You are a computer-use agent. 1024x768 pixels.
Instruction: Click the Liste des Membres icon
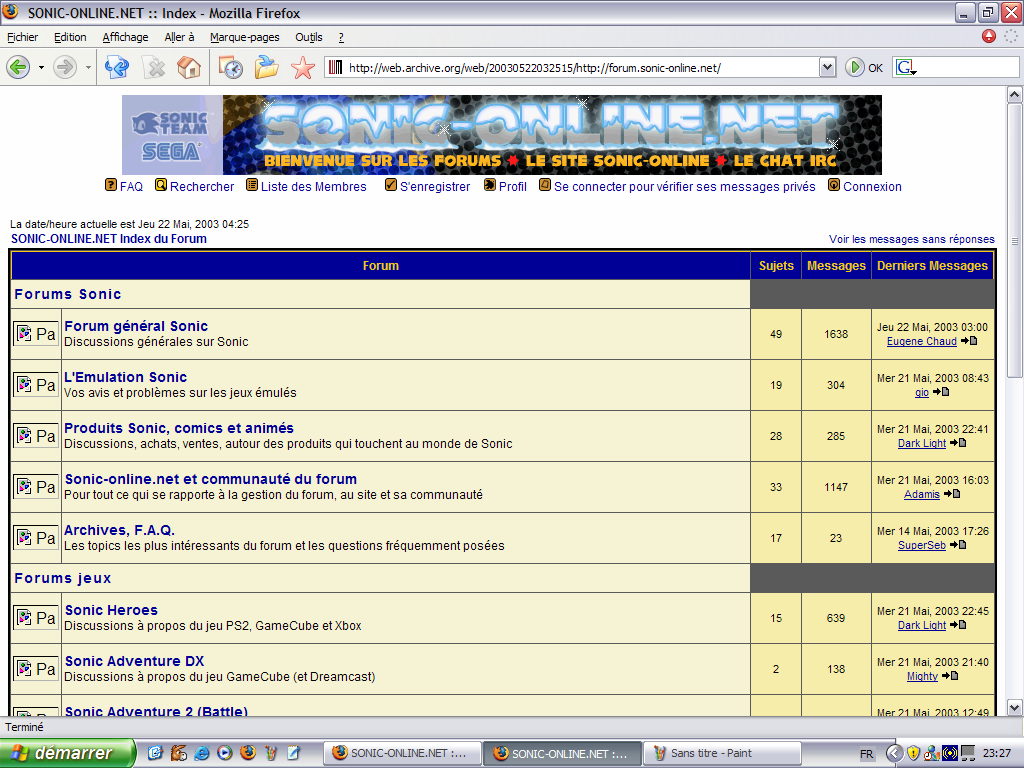pos(252,185)
